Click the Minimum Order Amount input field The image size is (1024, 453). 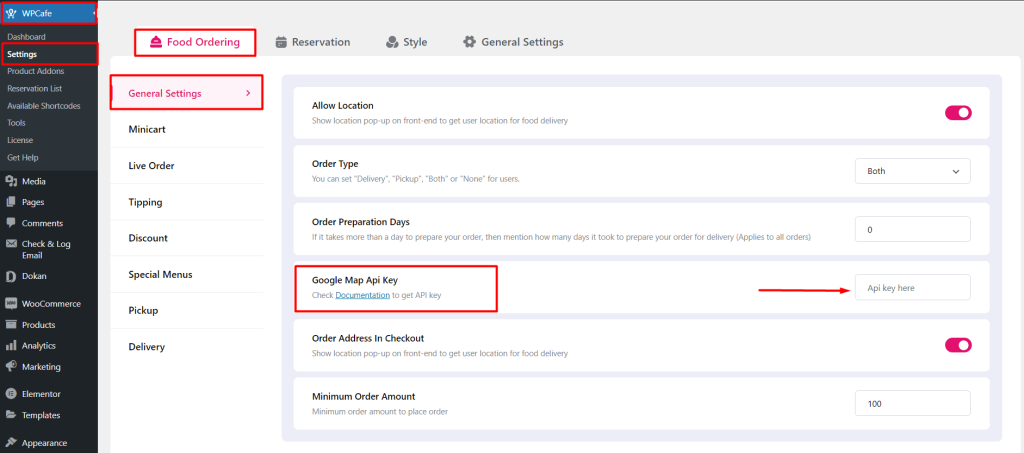pyautogui.click(x=912, y=403)
